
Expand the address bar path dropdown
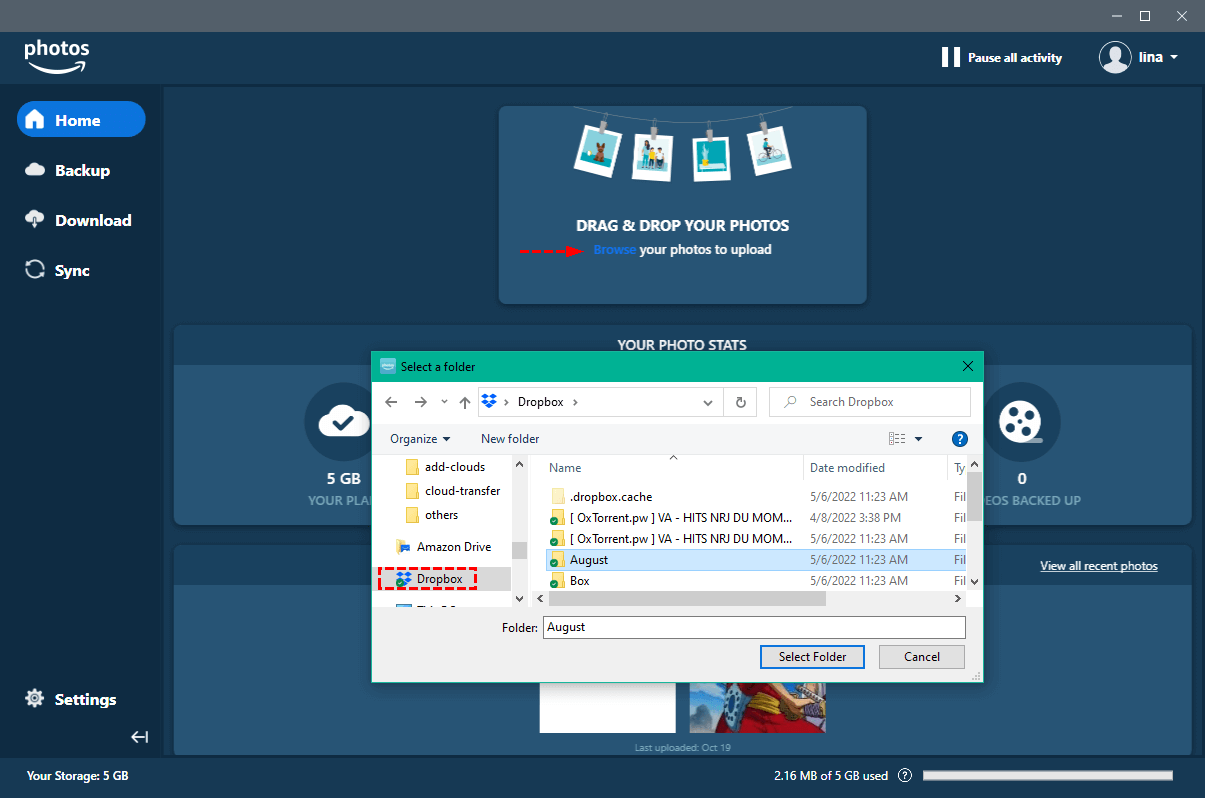(708, 402)
